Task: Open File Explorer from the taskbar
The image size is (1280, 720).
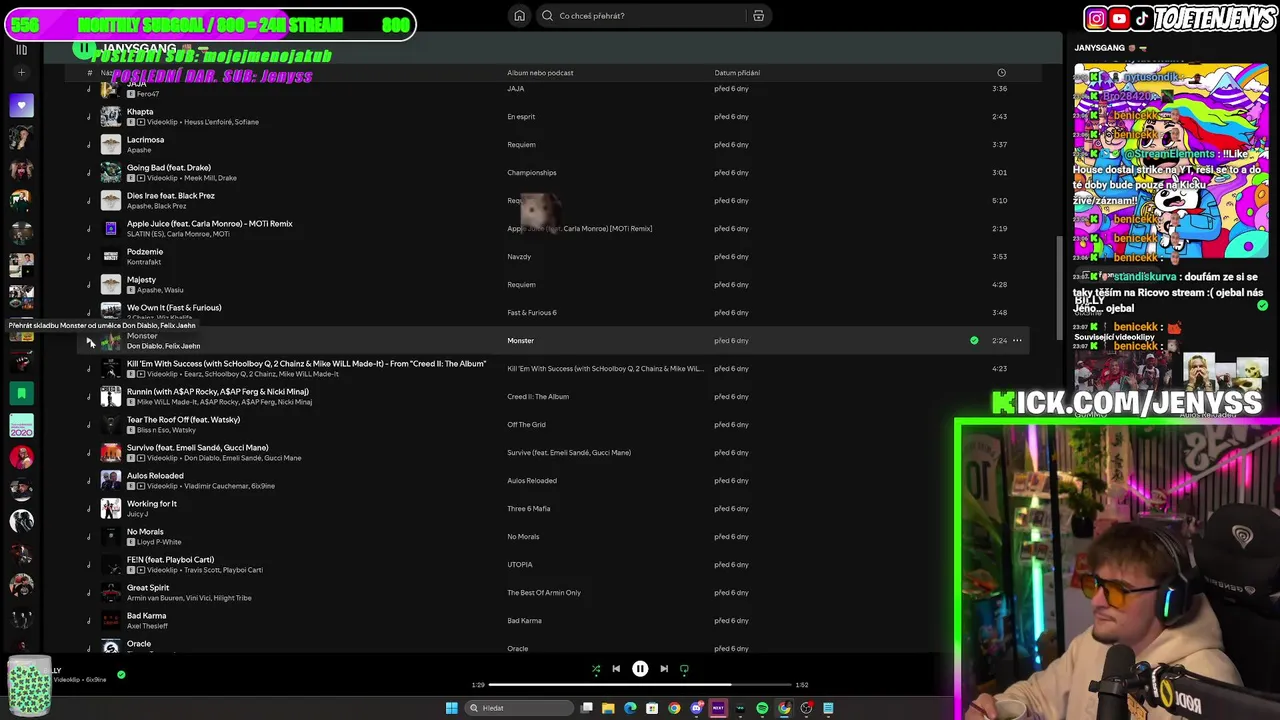Action: (608, 708)
